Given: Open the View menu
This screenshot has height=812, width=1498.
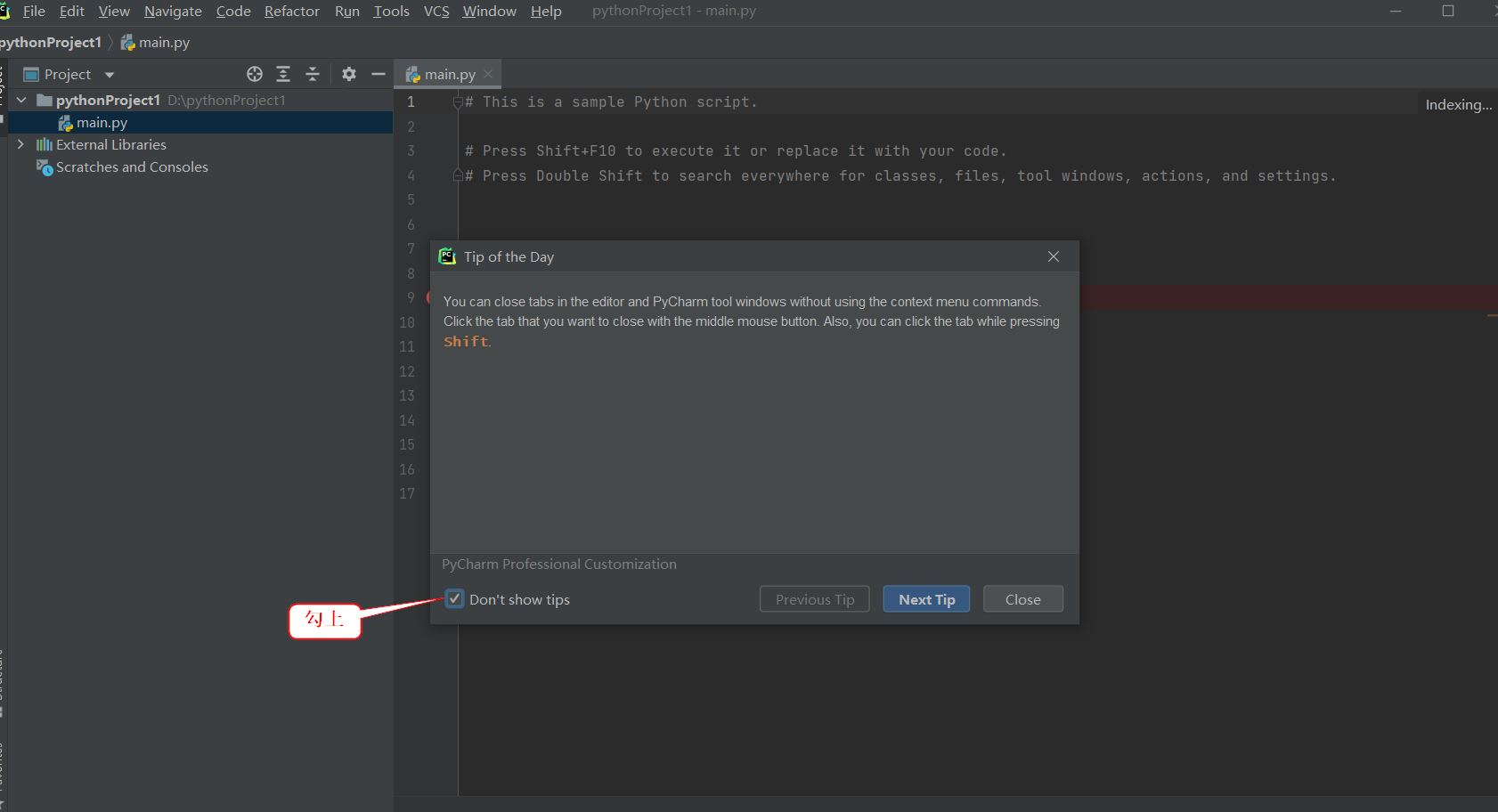Looking at the screenshot, I should point(114,11).
